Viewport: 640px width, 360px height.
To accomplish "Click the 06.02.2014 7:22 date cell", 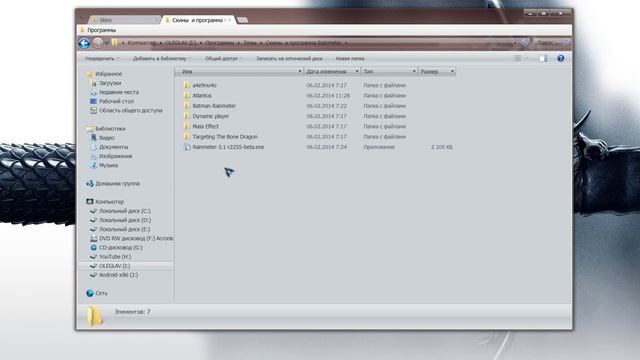I will 327,106.
